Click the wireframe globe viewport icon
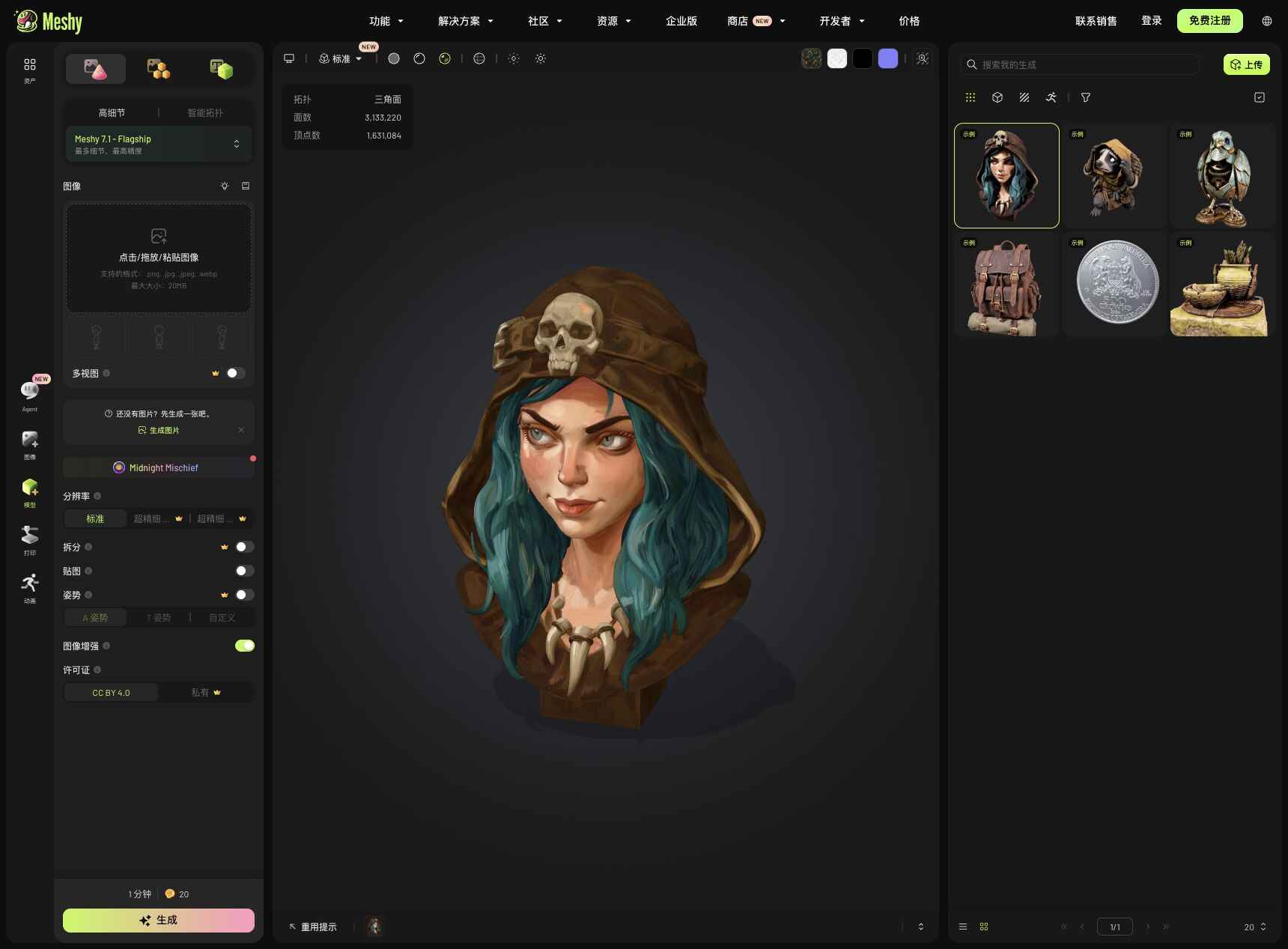1288x949 pixels. tap(479, 58)
